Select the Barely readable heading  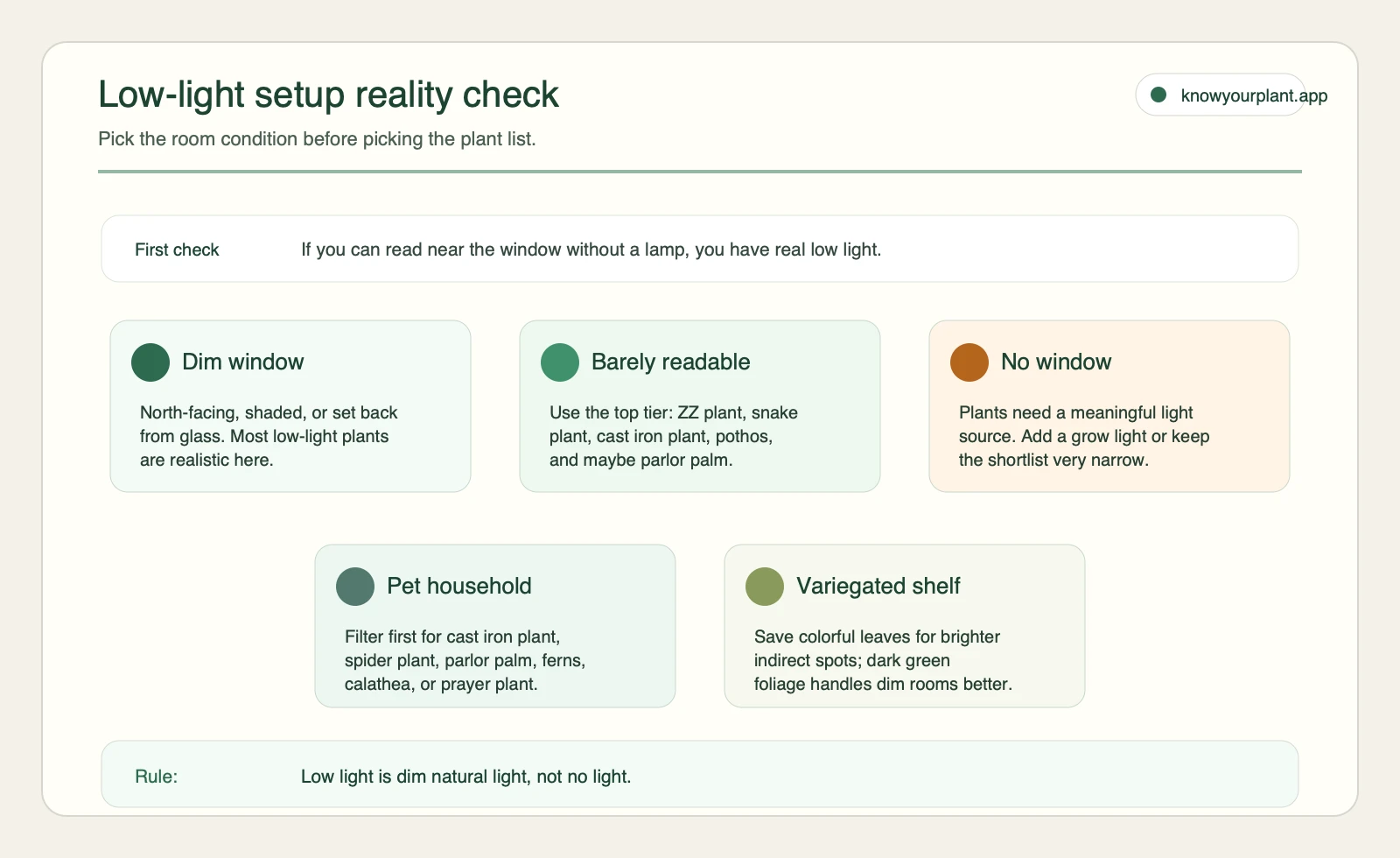671,362
